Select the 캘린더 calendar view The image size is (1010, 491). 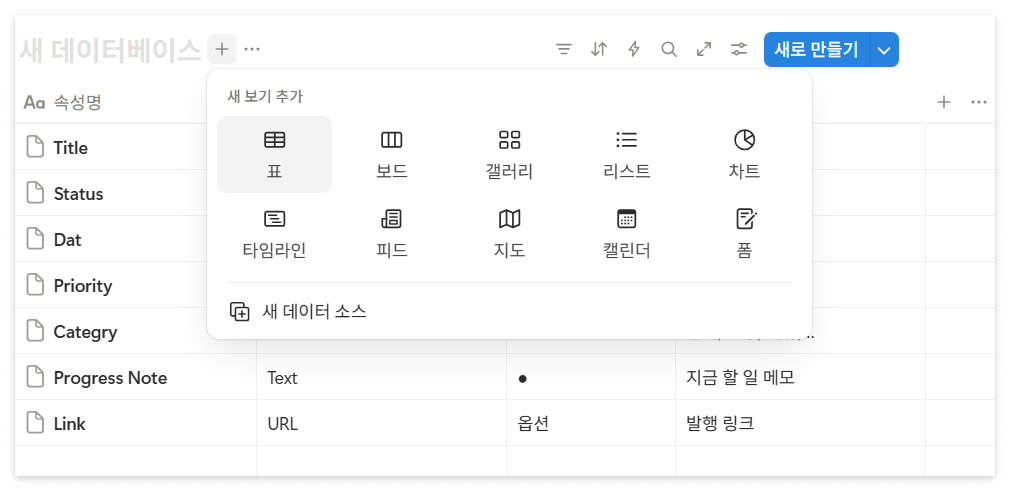tap(627, 233)
